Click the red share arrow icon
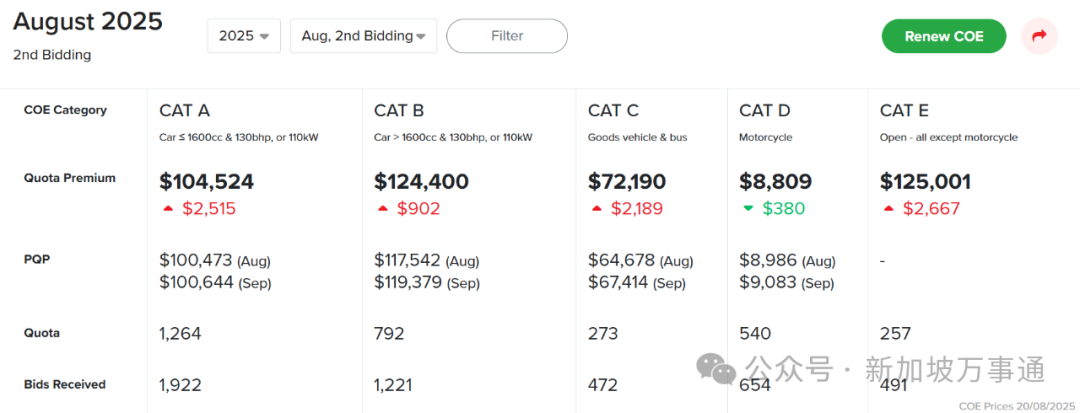Image resolution: width=1080 pixels, height=413 pixels. click(x=1039, y=36)
